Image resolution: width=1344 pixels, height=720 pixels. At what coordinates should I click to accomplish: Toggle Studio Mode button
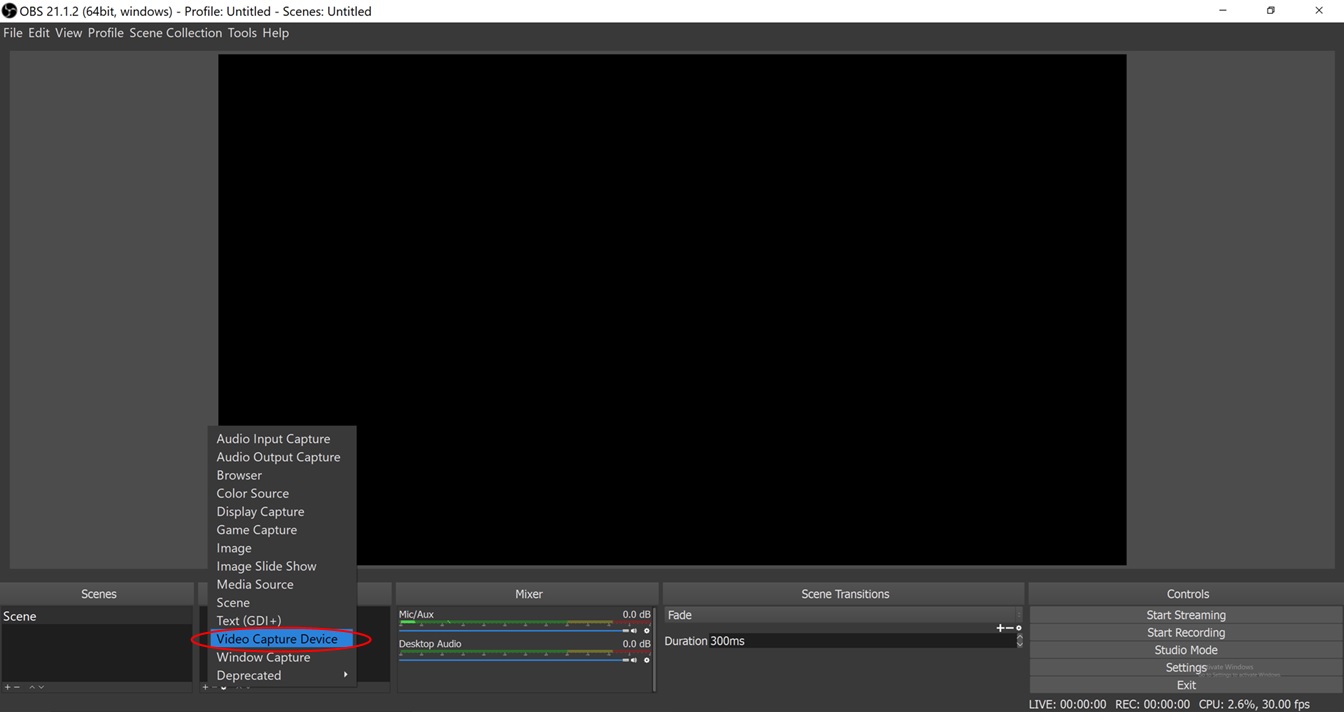[x=1185, y=650]
